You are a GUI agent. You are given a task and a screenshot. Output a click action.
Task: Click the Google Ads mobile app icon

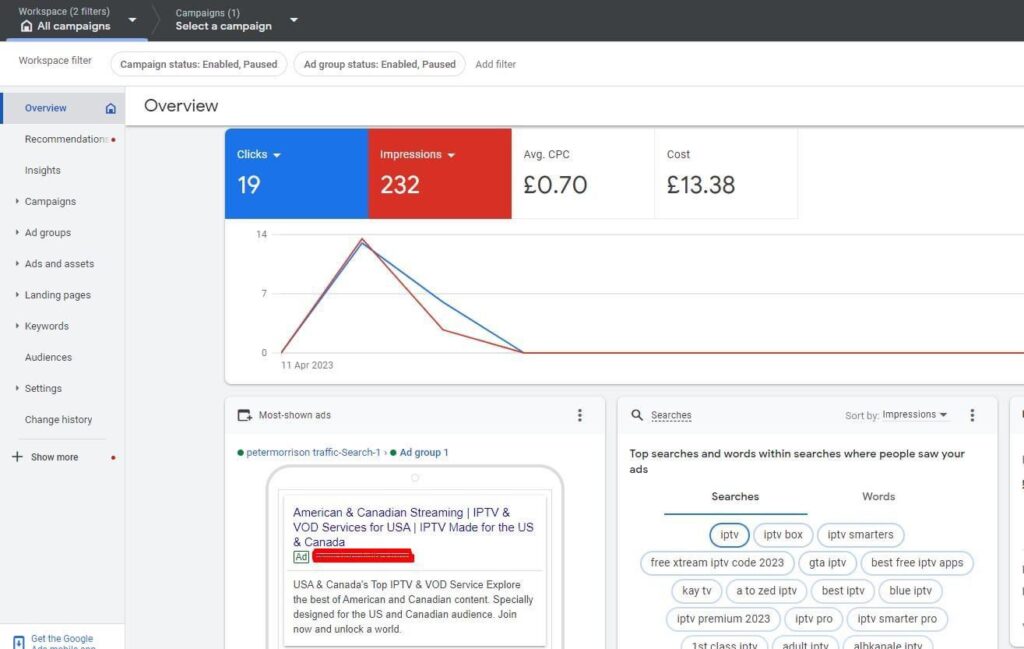click(x=18, y=642)
